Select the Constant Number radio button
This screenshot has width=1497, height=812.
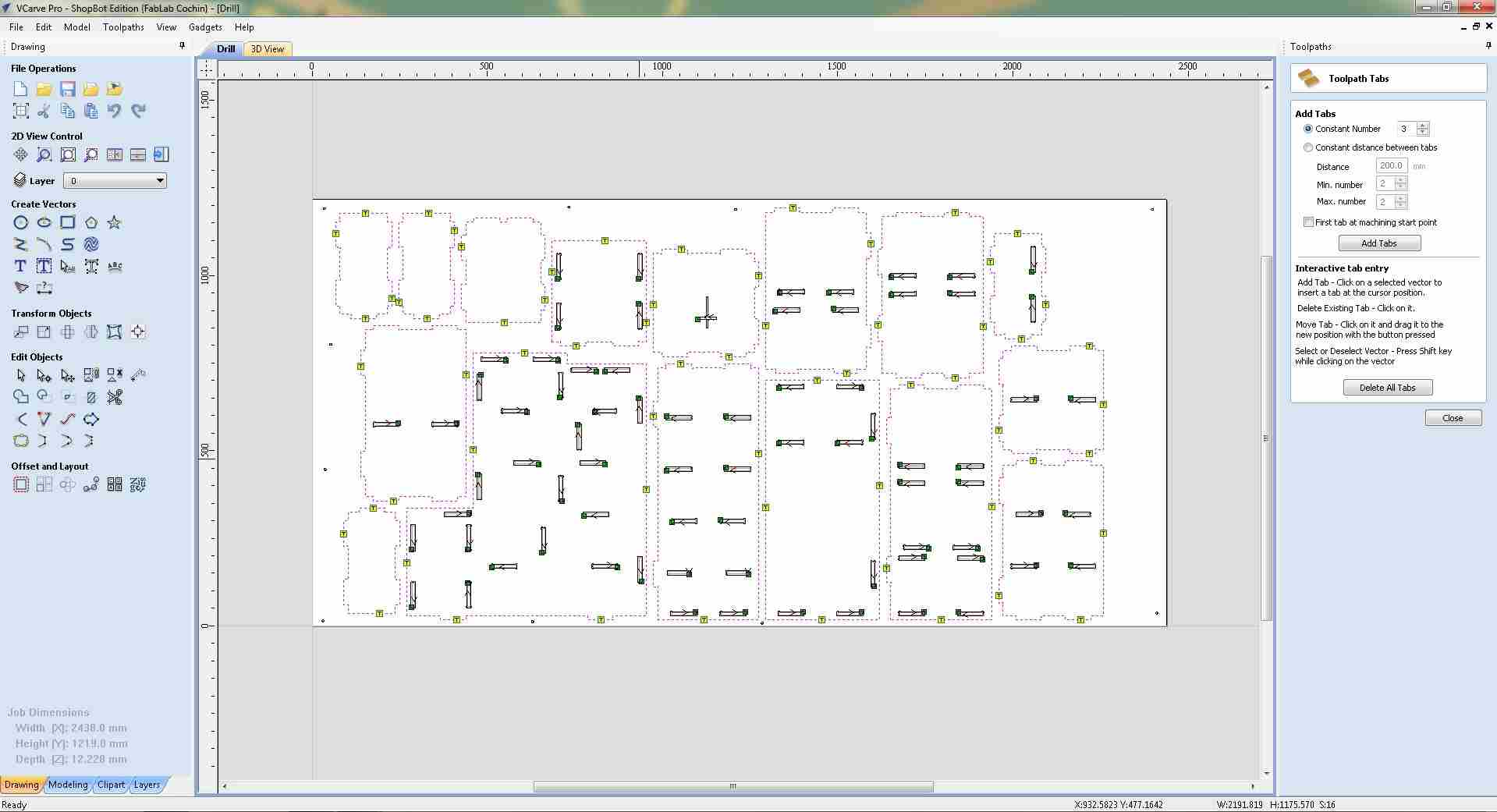click(1308, 129)
